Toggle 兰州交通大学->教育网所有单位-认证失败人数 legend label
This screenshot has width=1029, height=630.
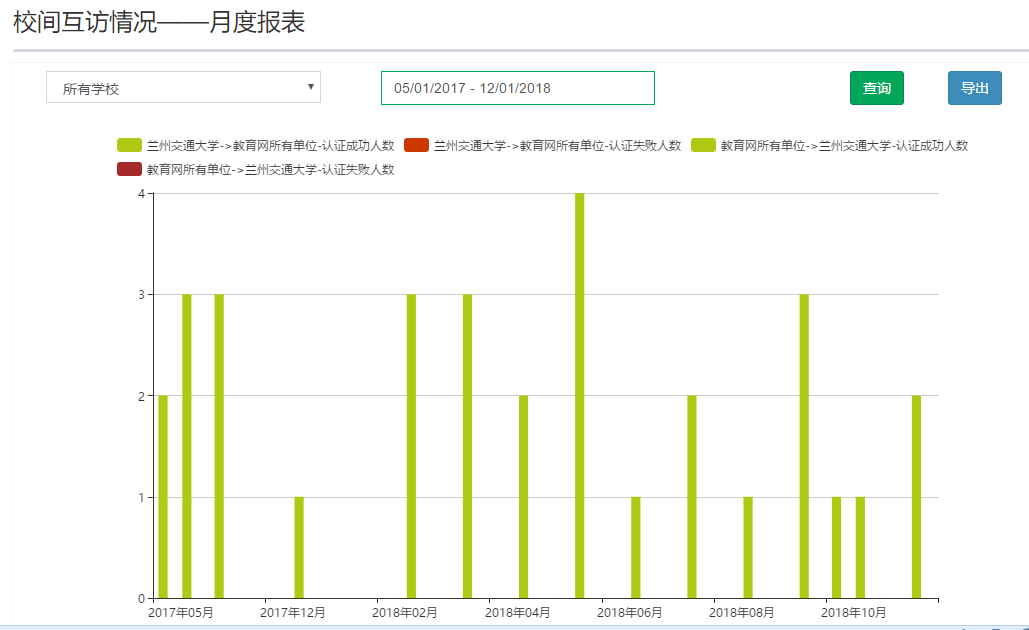pos(557,146)
